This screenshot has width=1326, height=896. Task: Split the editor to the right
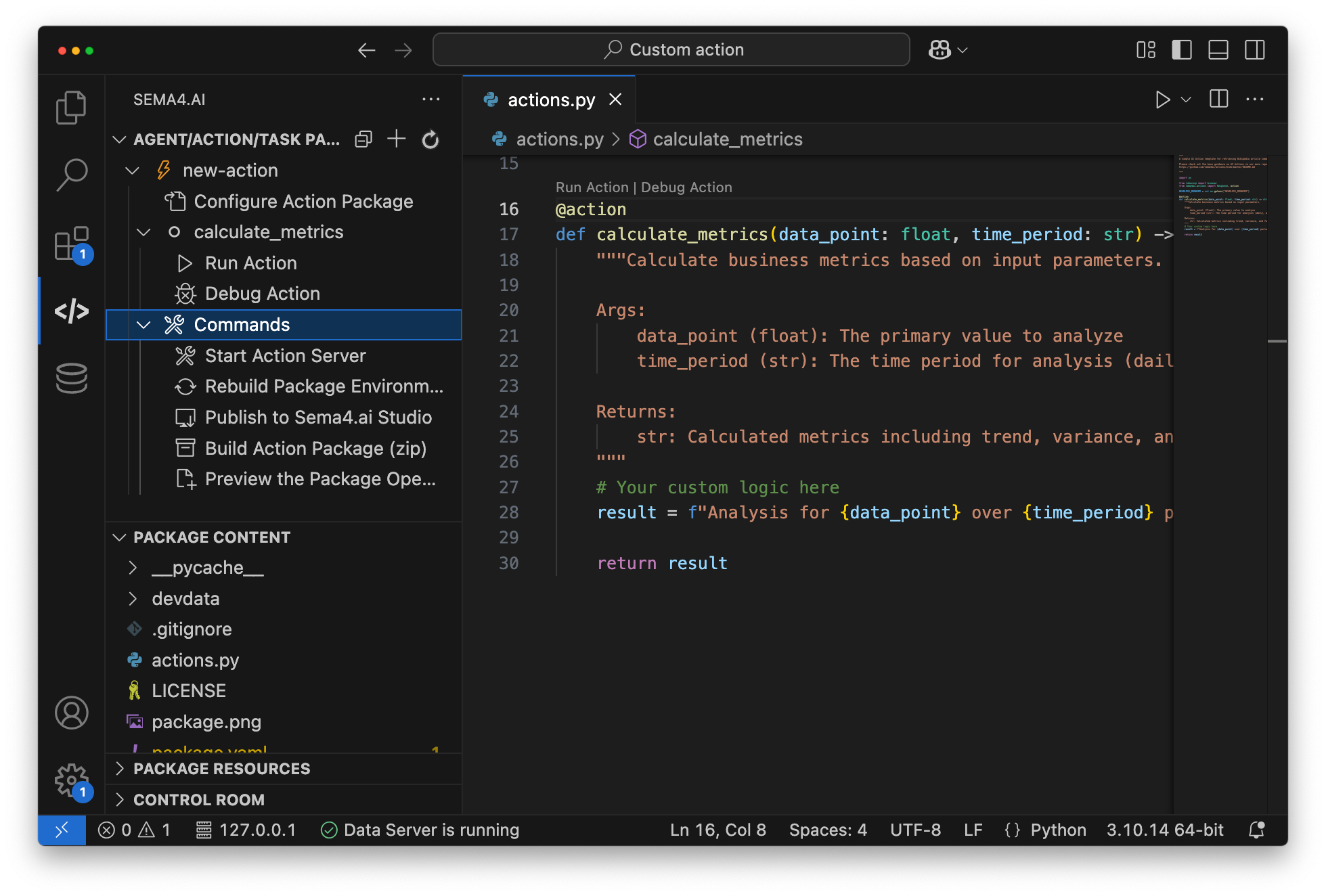coord(1218,99)
